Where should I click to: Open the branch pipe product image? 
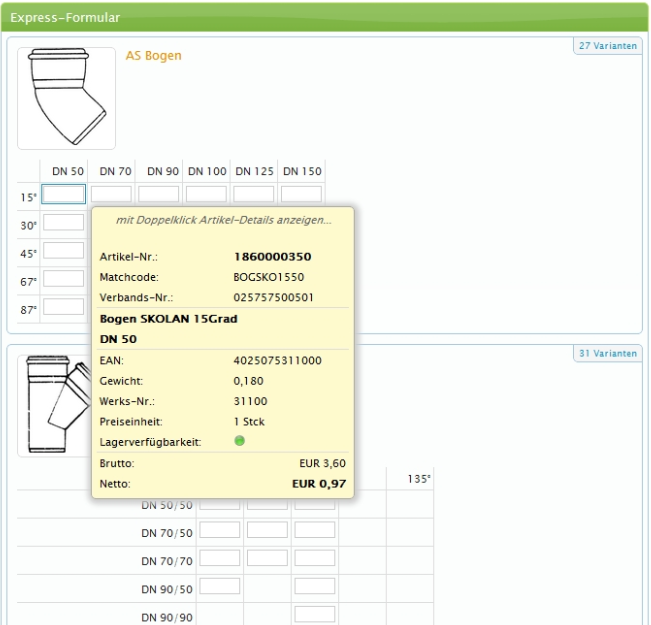point(55,405)
